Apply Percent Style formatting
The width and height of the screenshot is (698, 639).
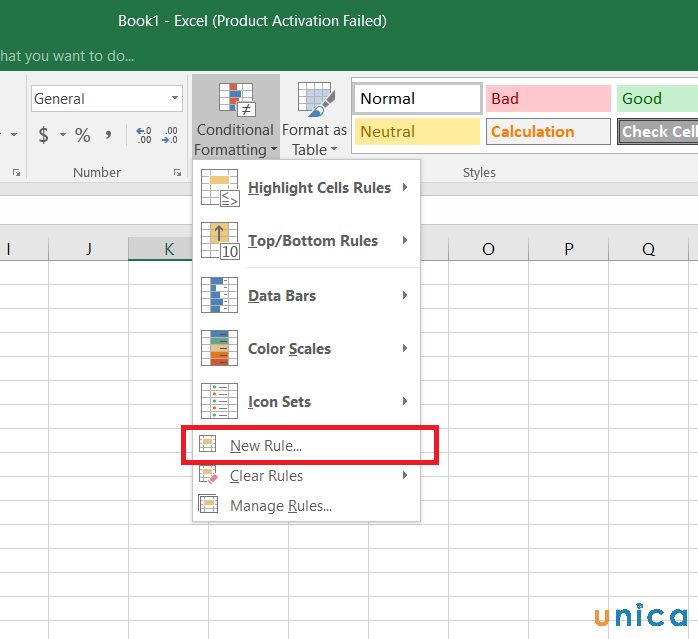(x=83, y=135)
